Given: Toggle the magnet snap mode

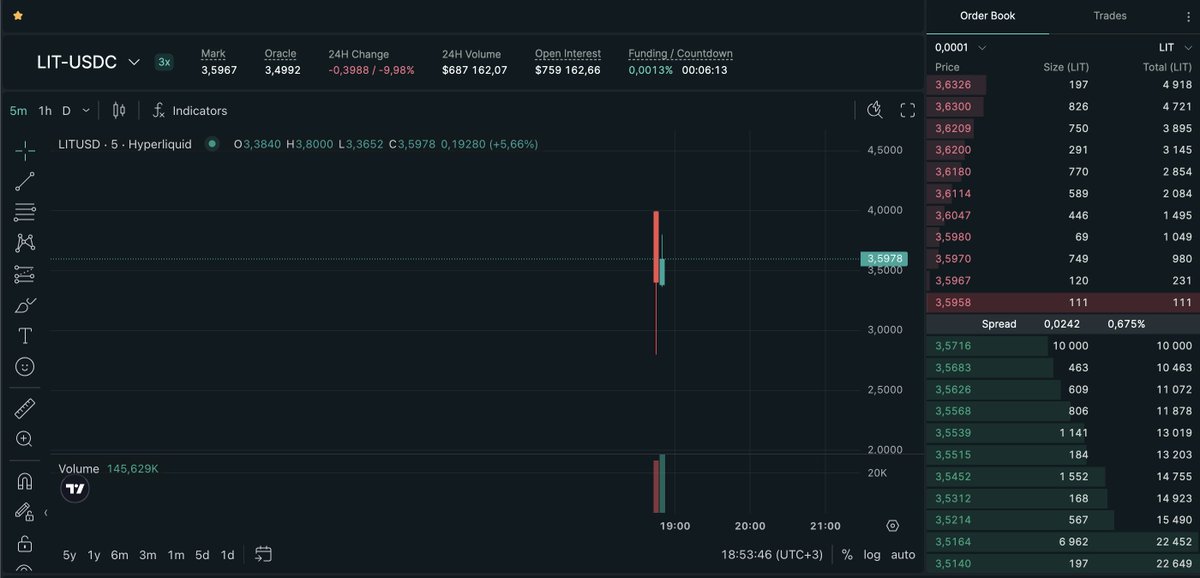Looking at the screenshot, I should (25, 481).
